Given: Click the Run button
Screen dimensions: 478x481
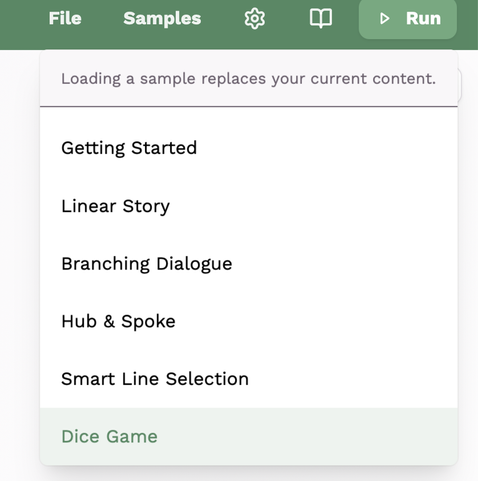Looking at the screenshot, I should [408, 19].
